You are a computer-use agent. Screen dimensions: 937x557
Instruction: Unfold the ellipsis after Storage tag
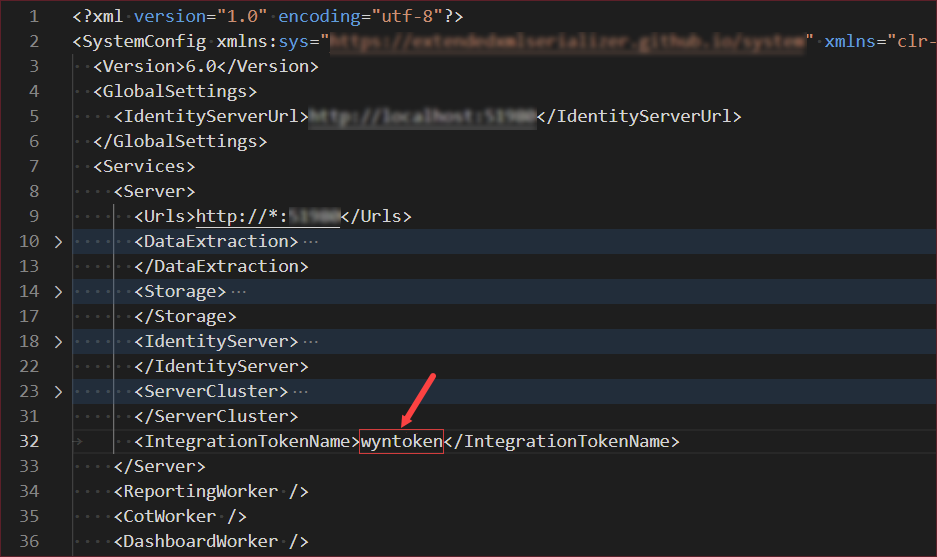click(x=238, y=292)
